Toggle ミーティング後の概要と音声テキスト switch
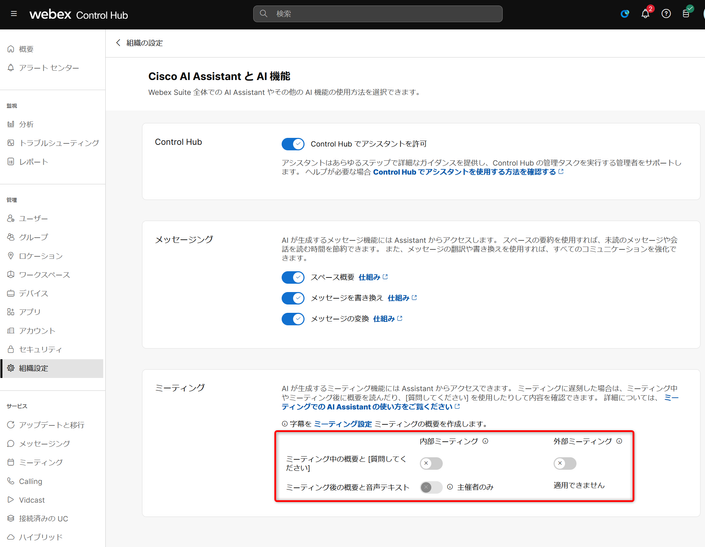 click(431, 487)
